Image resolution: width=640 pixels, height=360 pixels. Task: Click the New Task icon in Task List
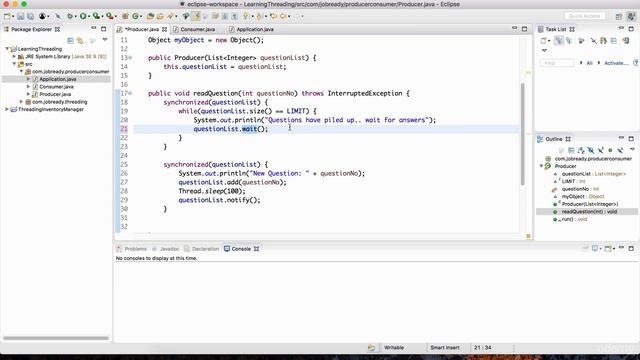click(544, 40)
